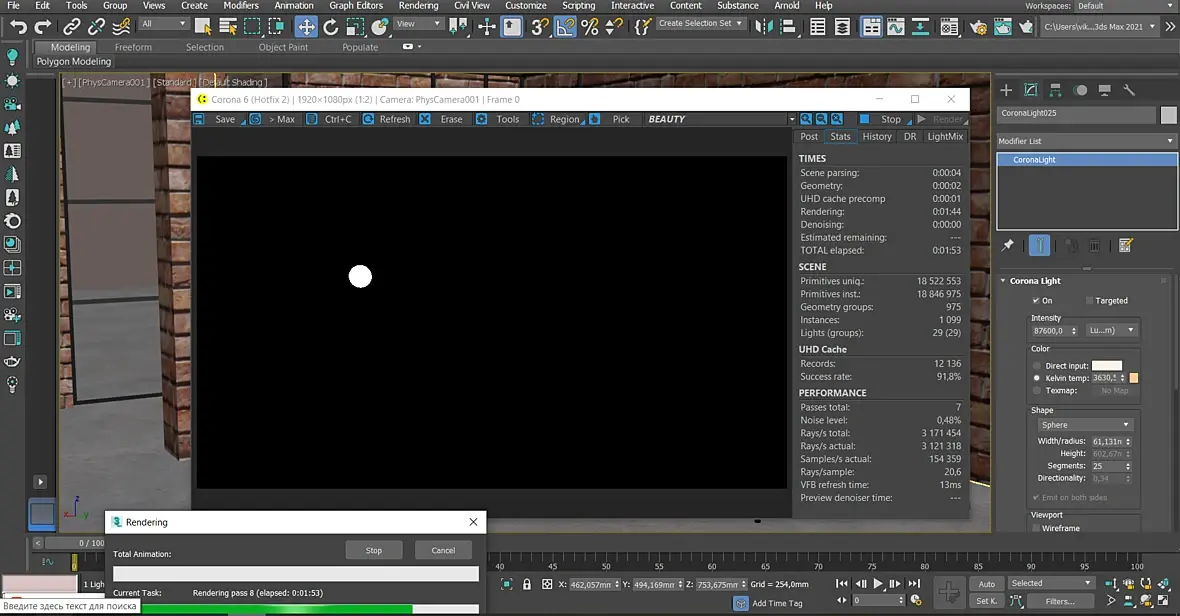1180x616 pixels.
Task: Toggle the Corona Light On checkbox
Action: 1036,300
